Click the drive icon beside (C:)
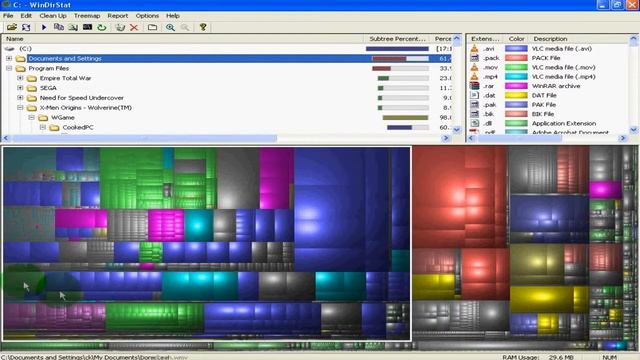 coord(10,49)
